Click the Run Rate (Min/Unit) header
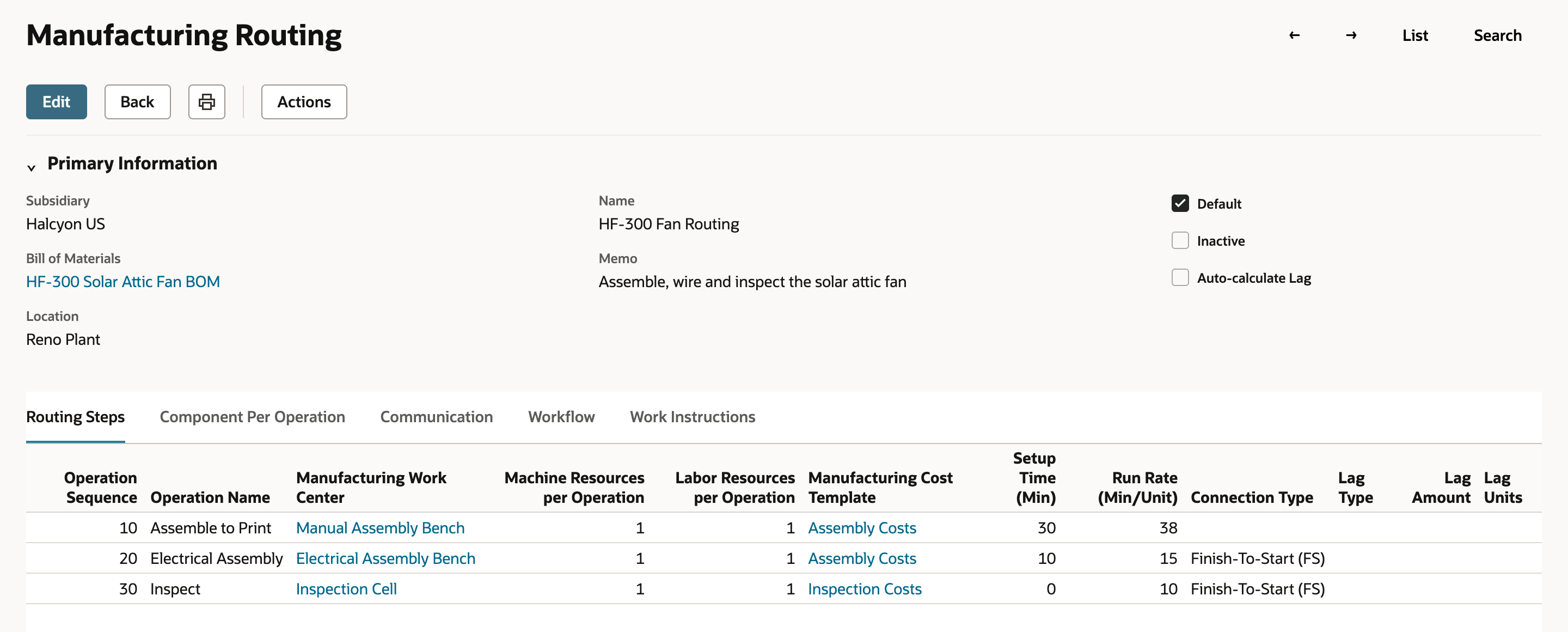 1137,488
